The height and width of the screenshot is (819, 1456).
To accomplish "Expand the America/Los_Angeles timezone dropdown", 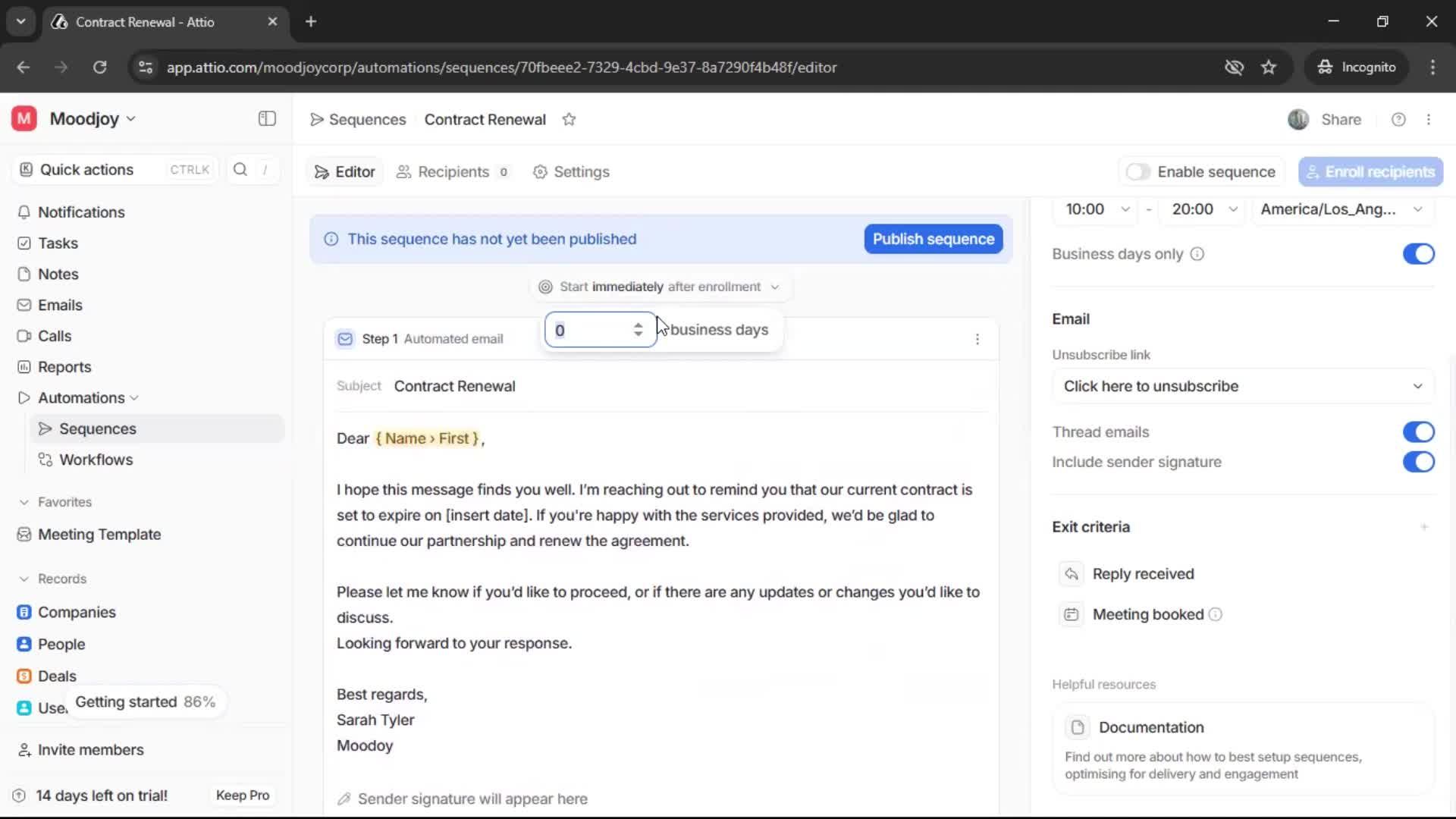I will pos(1340,209).
